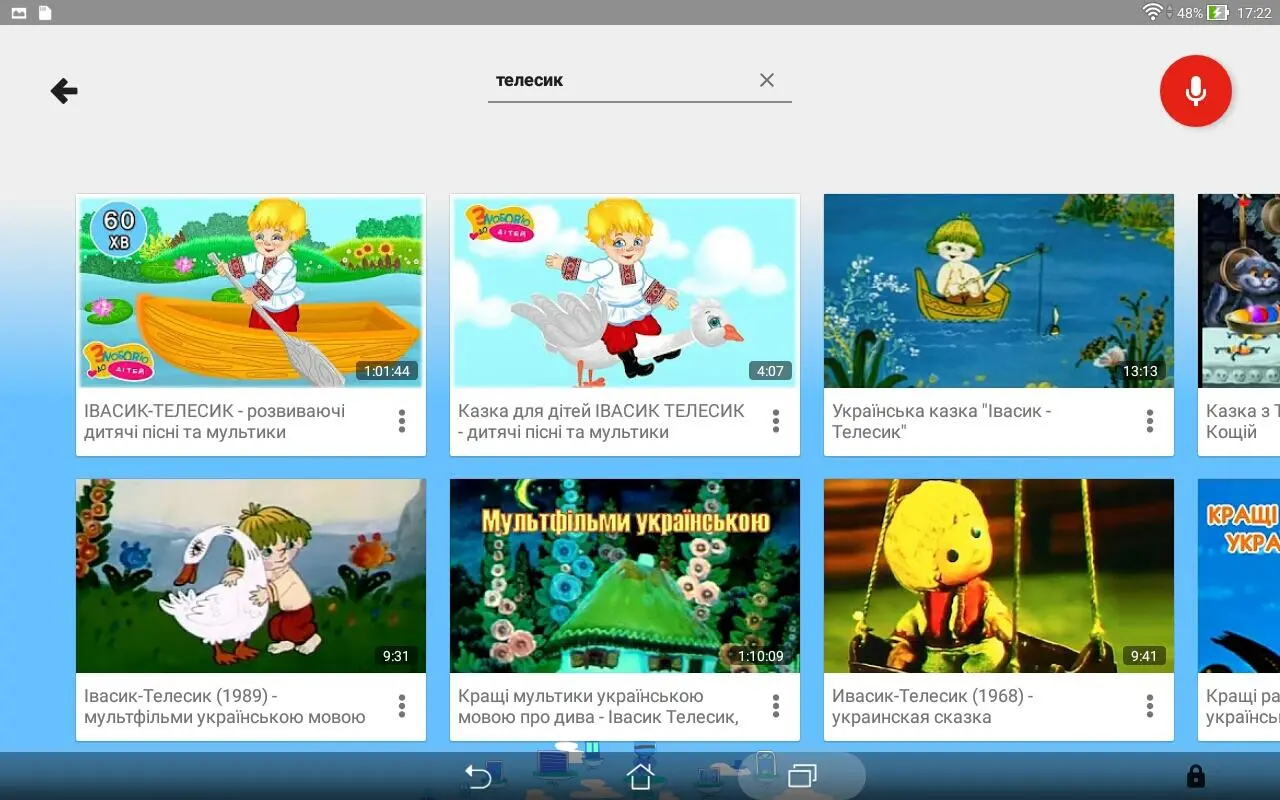Open the picture notification icon in status bar
The height and width of the screenshot is (800, 1280).
(19, 13)
